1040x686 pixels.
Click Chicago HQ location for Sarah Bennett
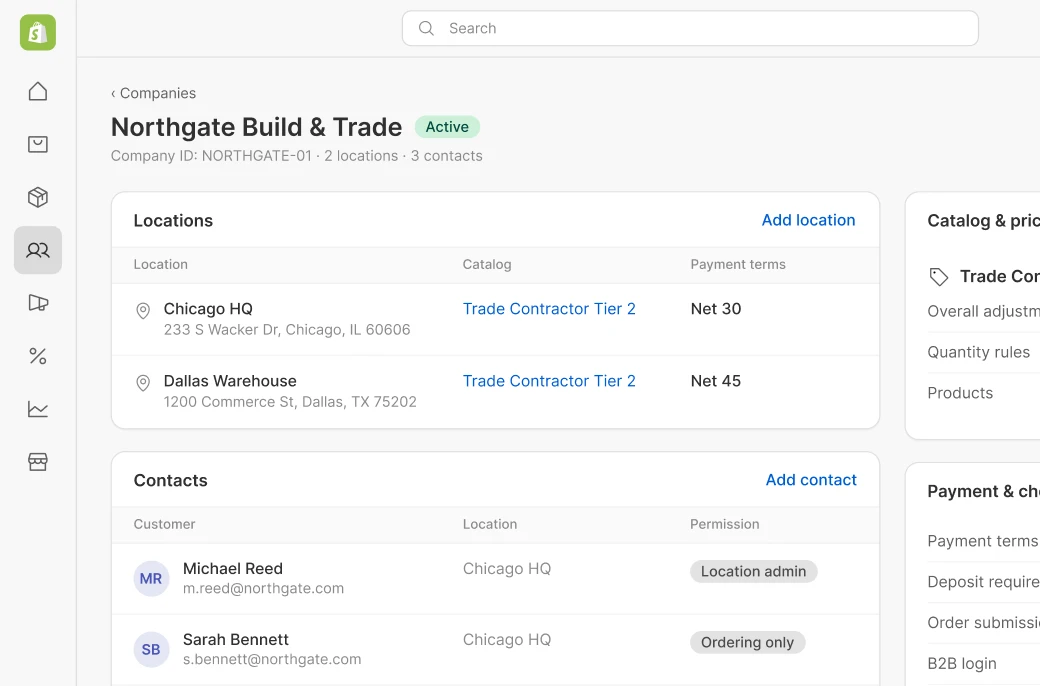(507, 640)
